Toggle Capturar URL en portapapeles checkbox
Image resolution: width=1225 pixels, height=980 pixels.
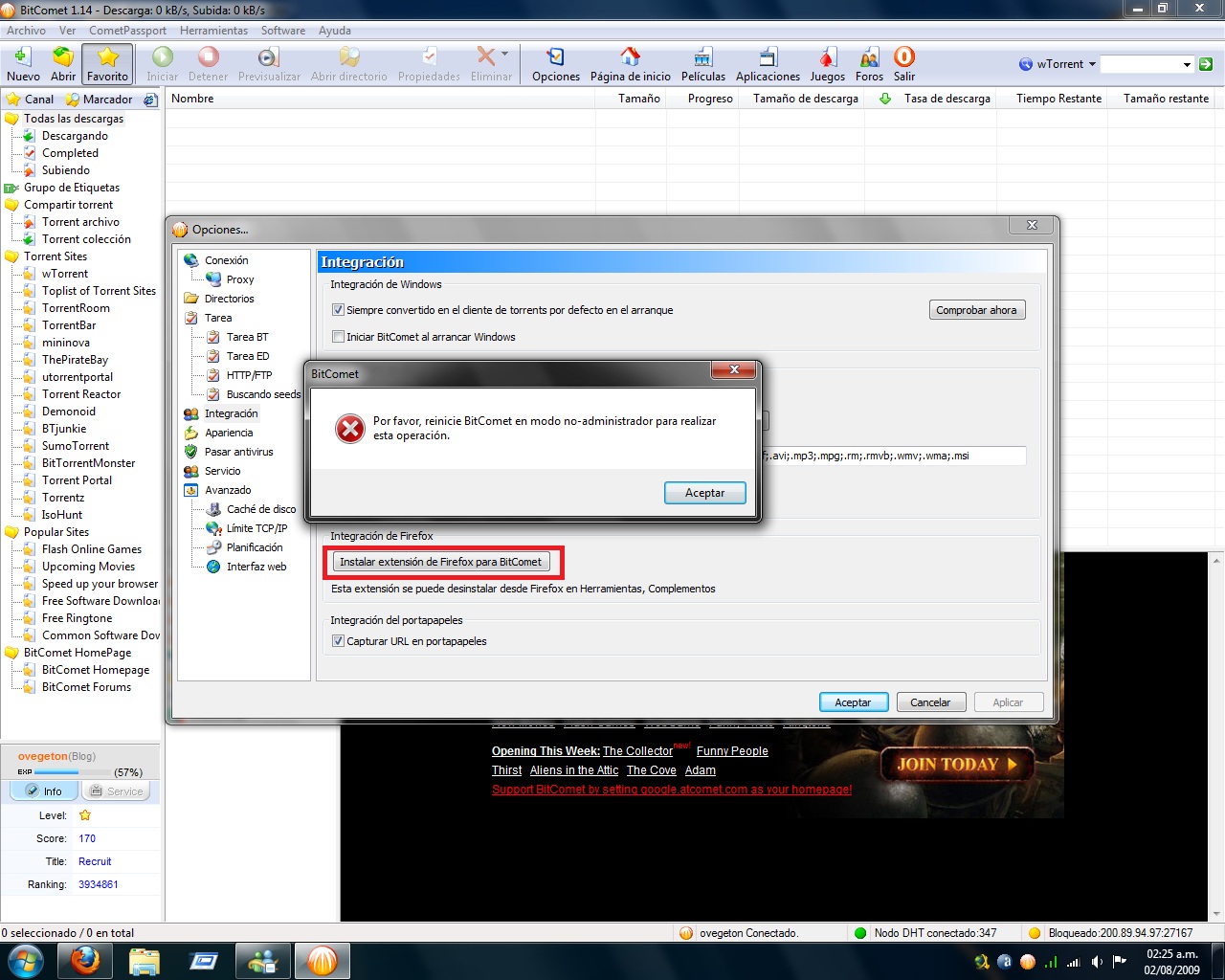click(338, 641)
